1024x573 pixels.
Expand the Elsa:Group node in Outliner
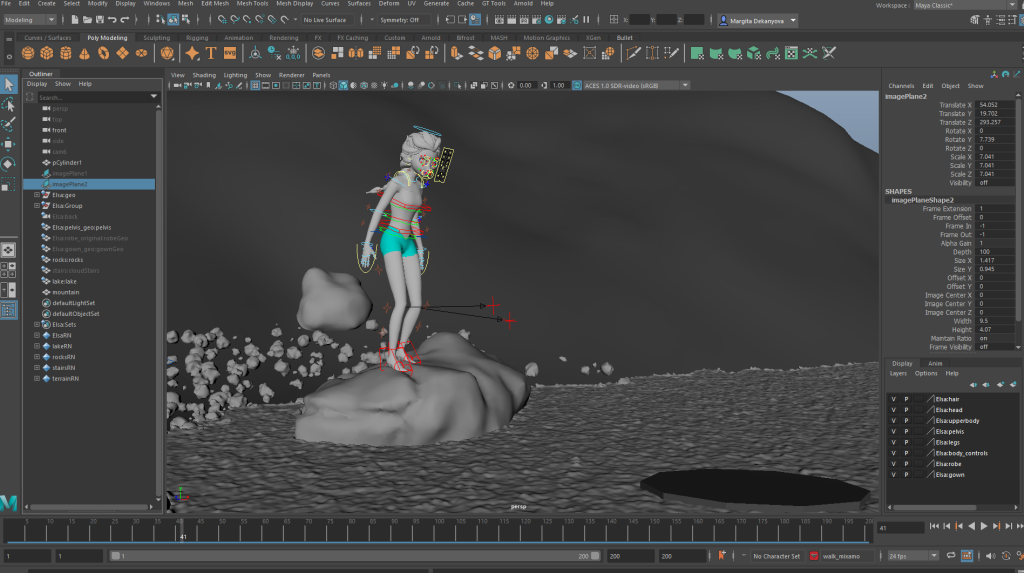point(37,206)
